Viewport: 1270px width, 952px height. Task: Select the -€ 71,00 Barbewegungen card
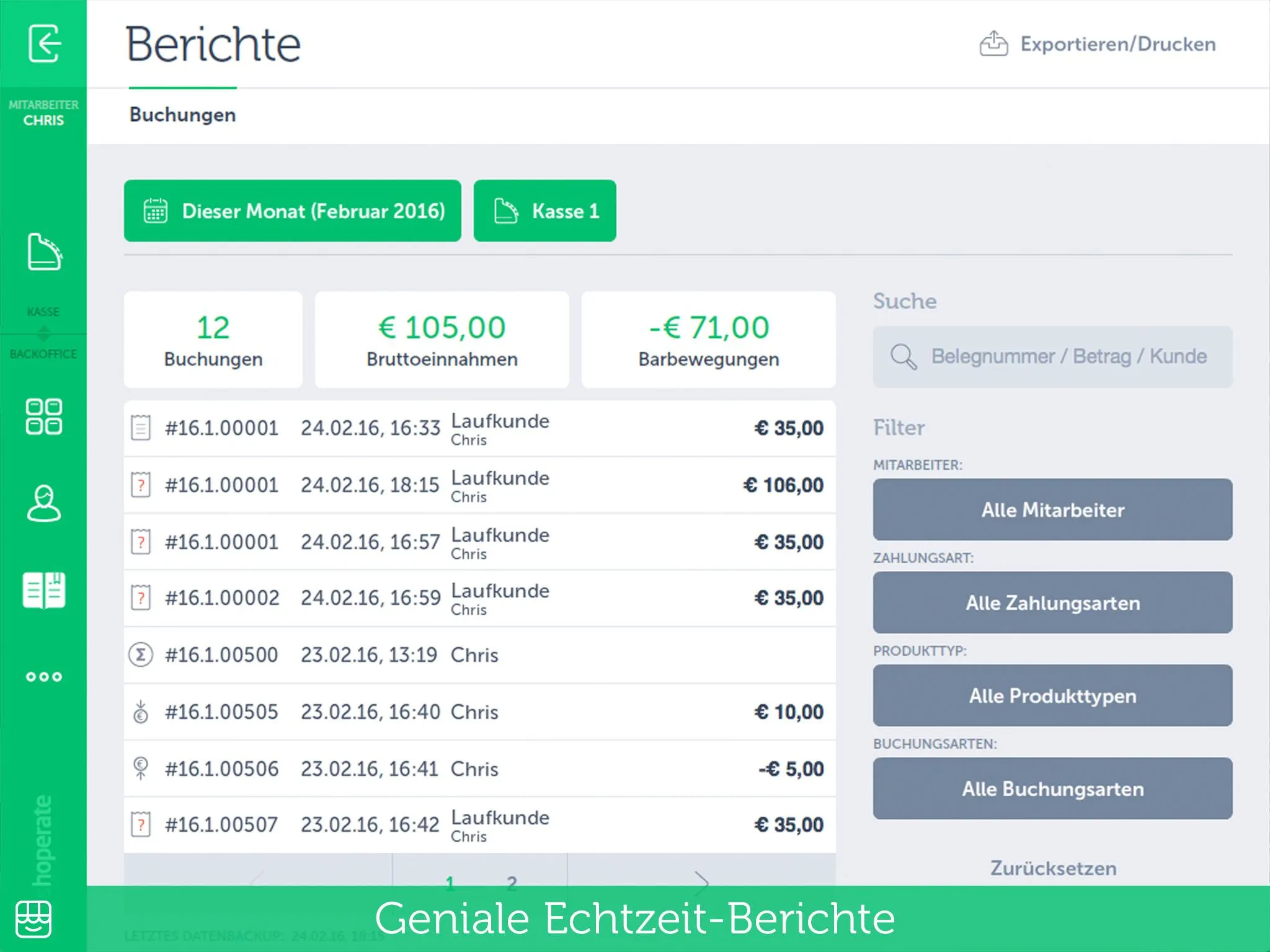point(709,340)
